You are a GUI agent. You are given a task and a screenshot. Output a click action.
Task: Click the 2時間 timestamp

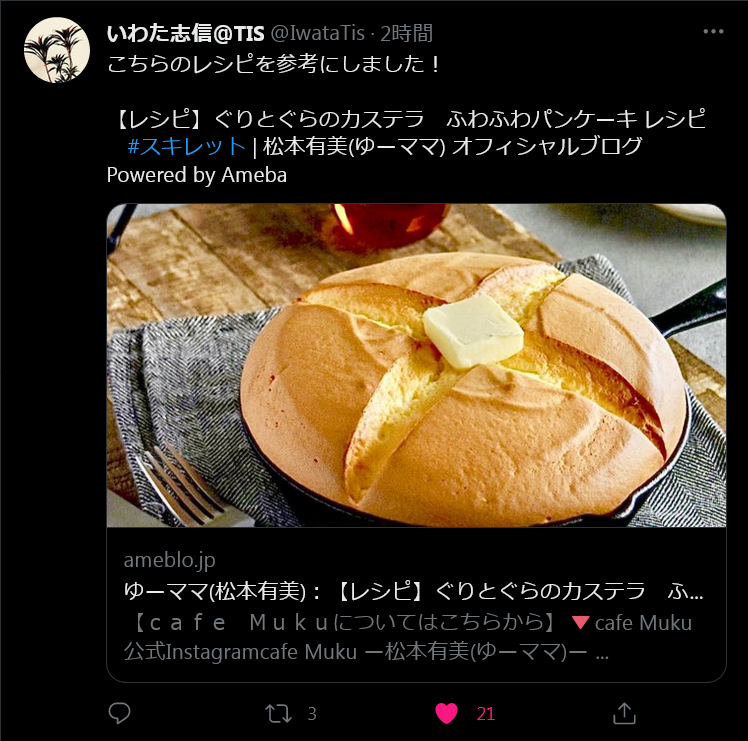pos(406,33)
